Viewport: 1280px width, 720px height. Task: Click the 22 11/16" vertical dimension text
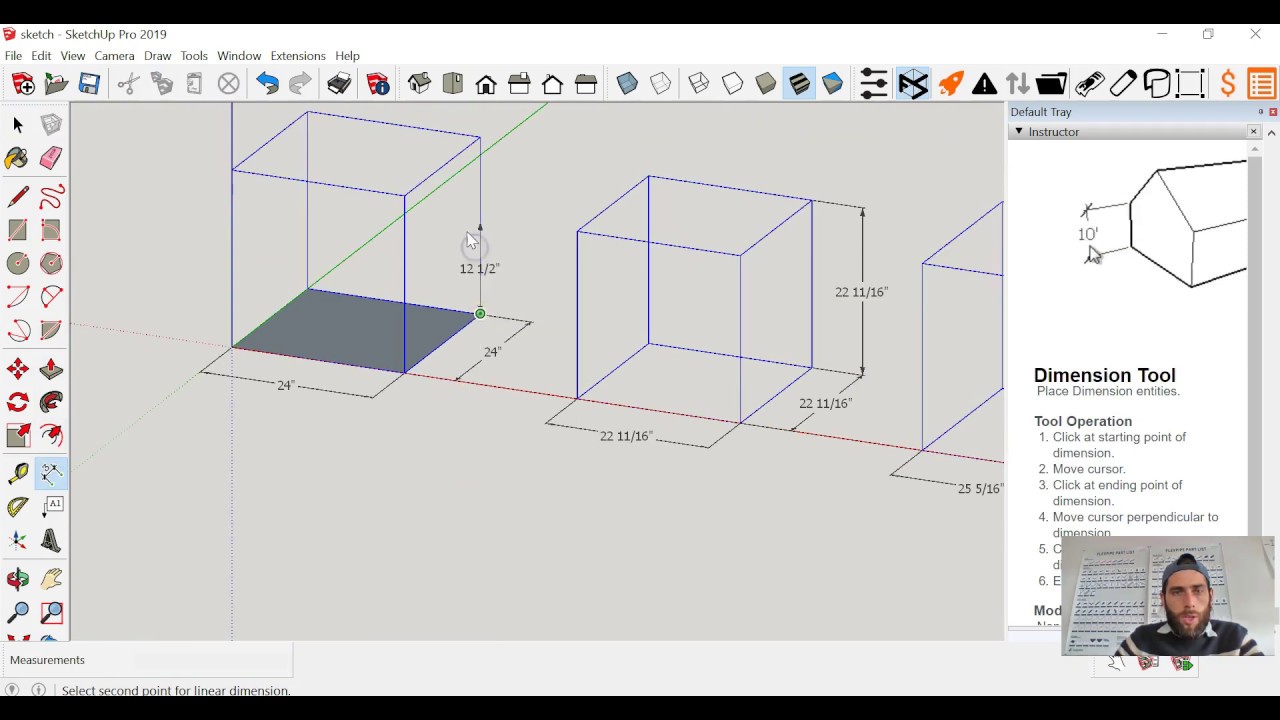click(861, 292)
